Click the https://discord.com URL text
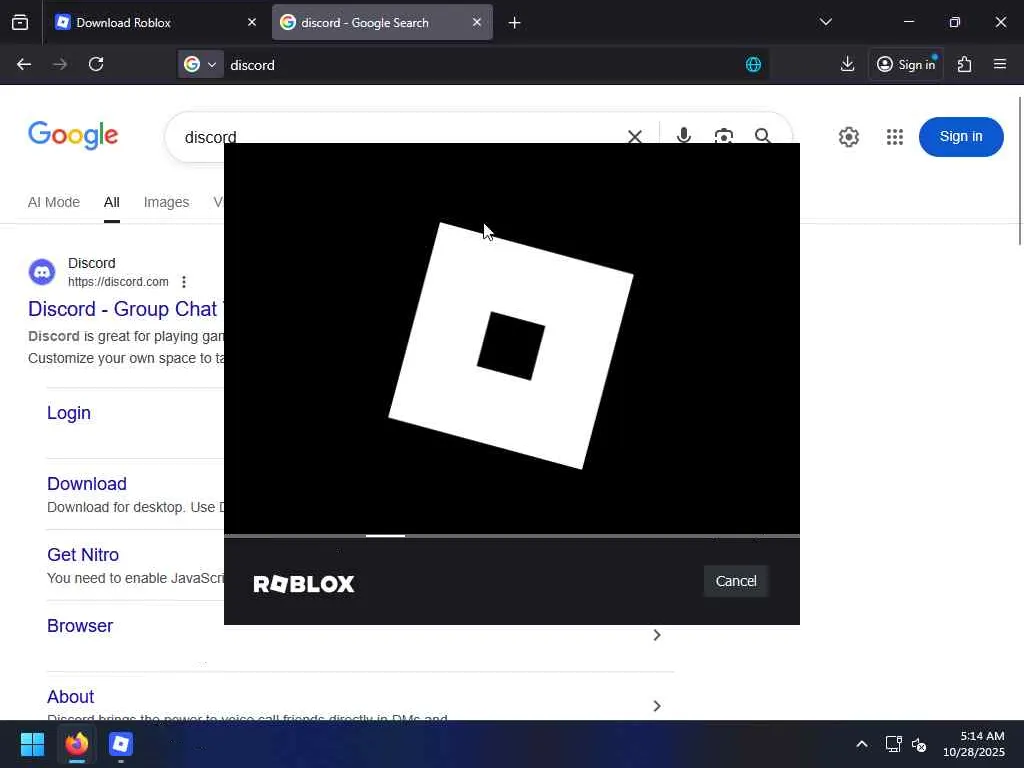The image size is (1024, 768). point(118,282)
